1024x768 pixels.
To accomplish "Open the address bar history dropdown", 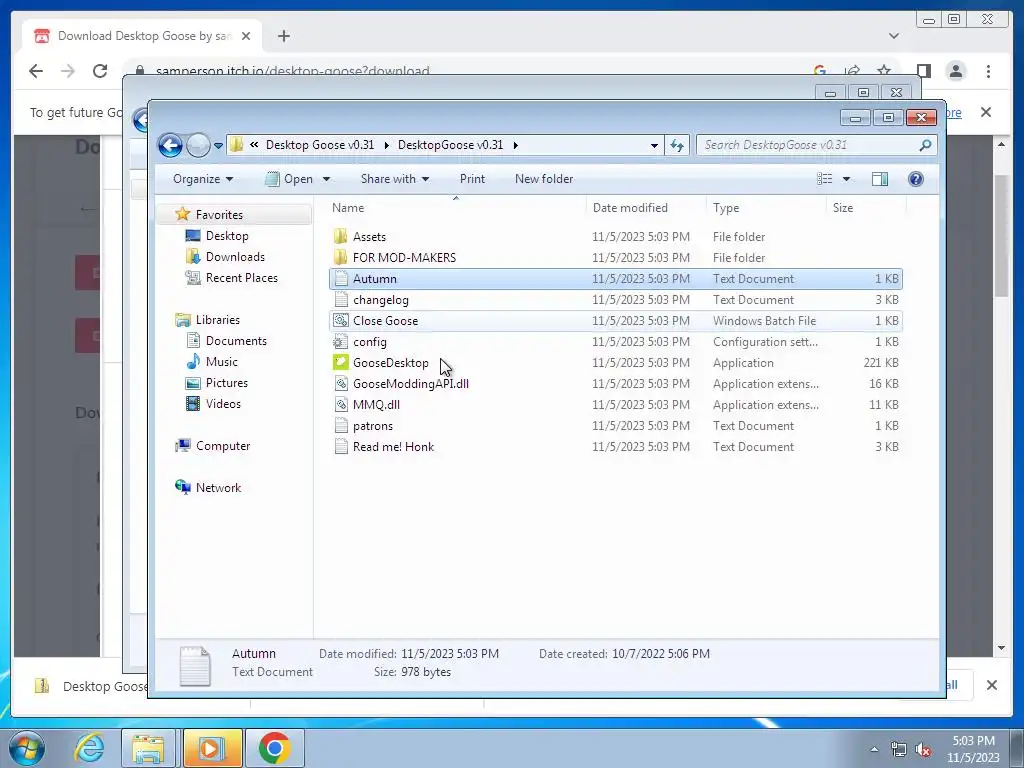I will pos(654,146).
